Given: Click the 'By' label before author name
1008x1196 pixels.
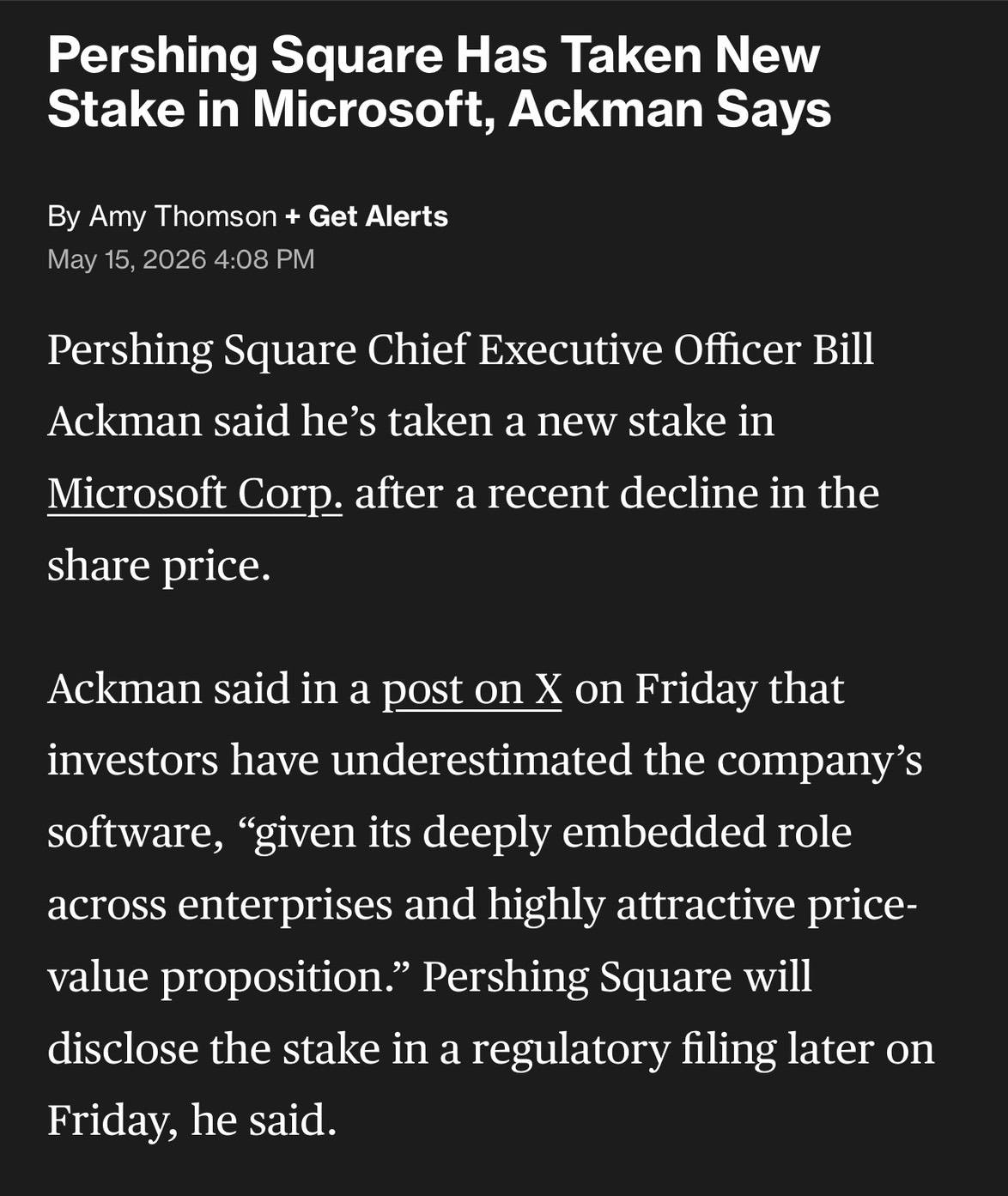Looking at the screenshot, I should pos(64,216).
